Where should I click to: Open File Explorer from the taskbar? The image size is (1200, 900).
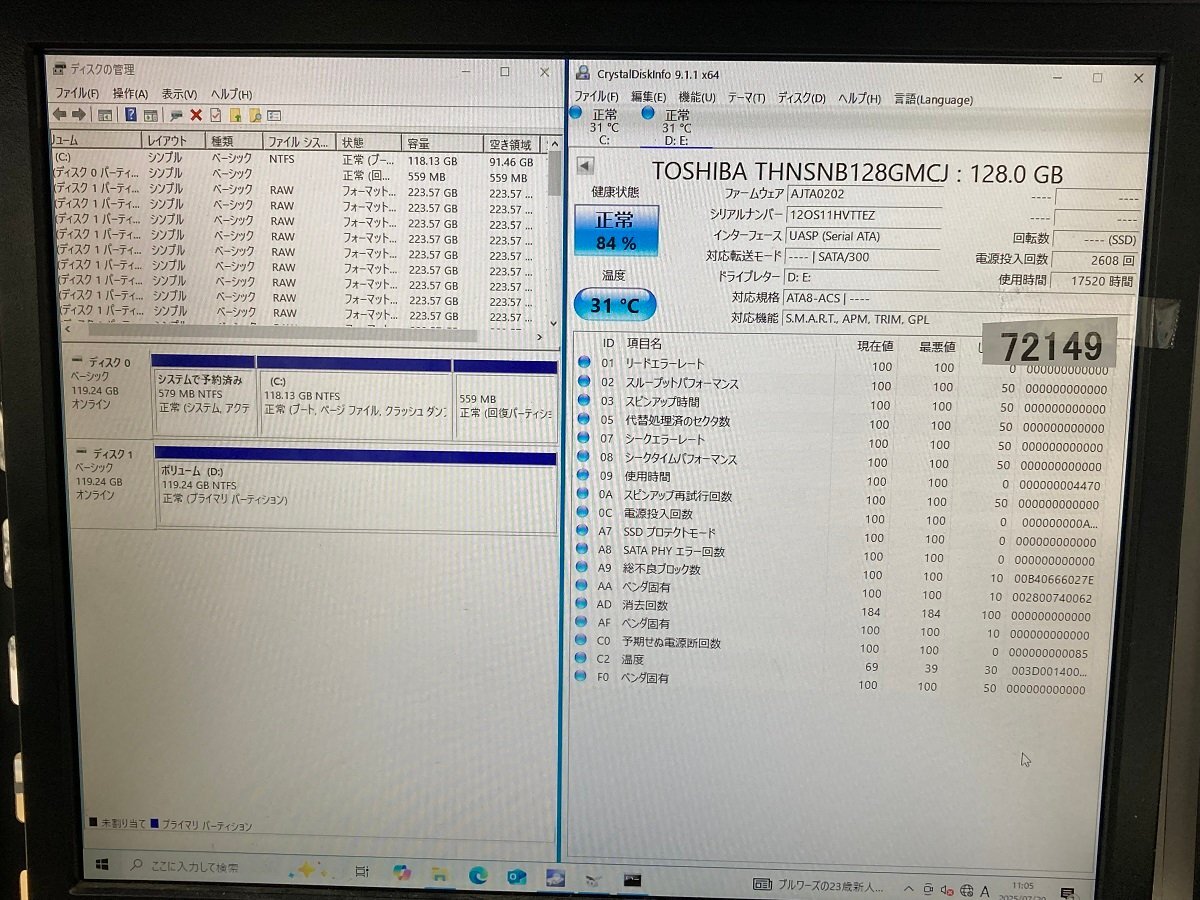tap(439, 874)
